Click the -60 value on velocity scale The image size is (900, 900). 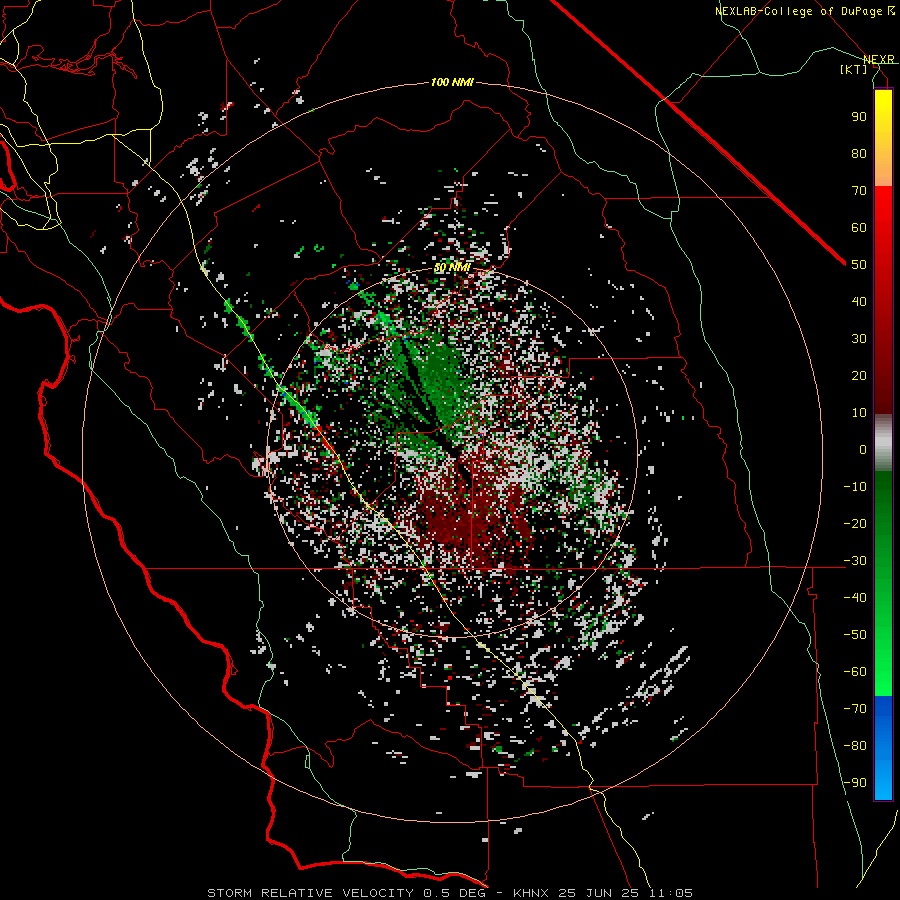[855, 672]
